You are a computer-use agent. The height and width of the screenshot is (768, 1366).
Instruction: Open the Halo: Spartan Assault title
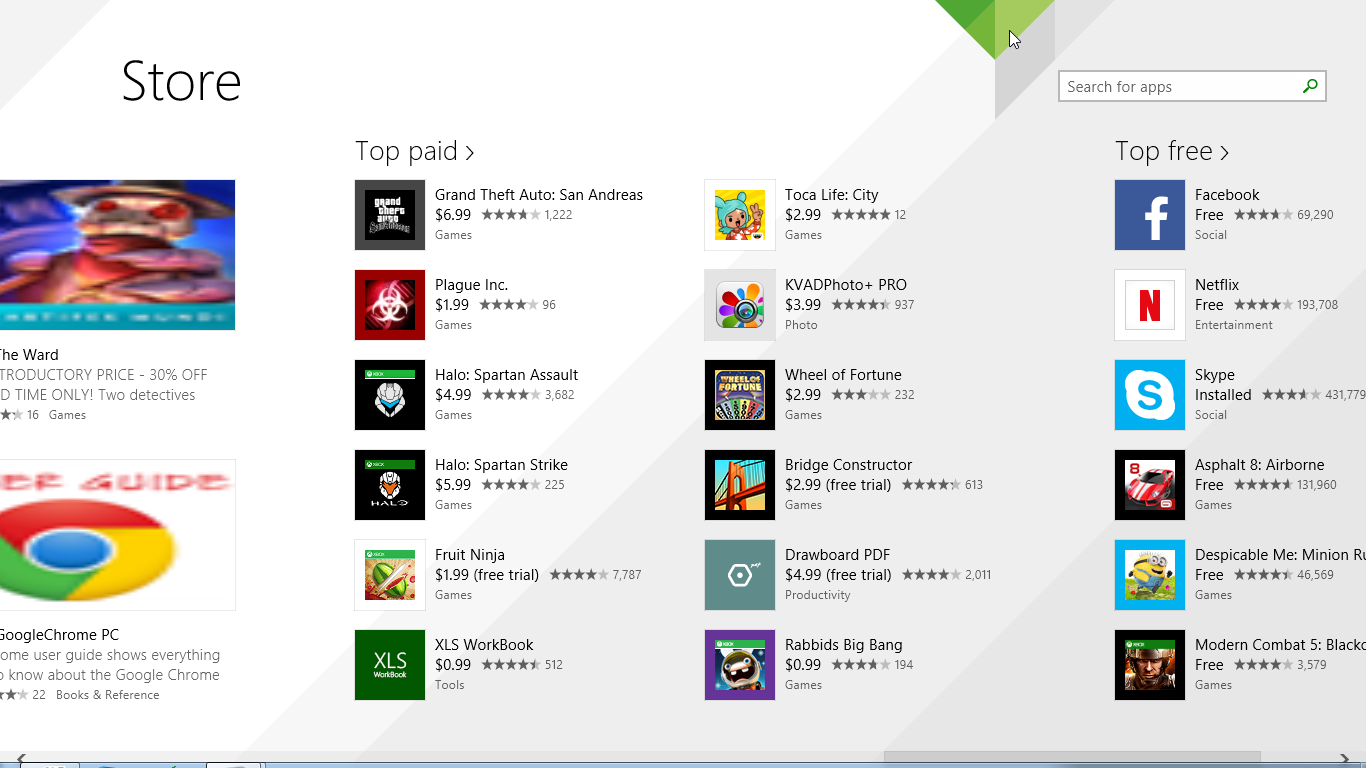click(506, 375)
